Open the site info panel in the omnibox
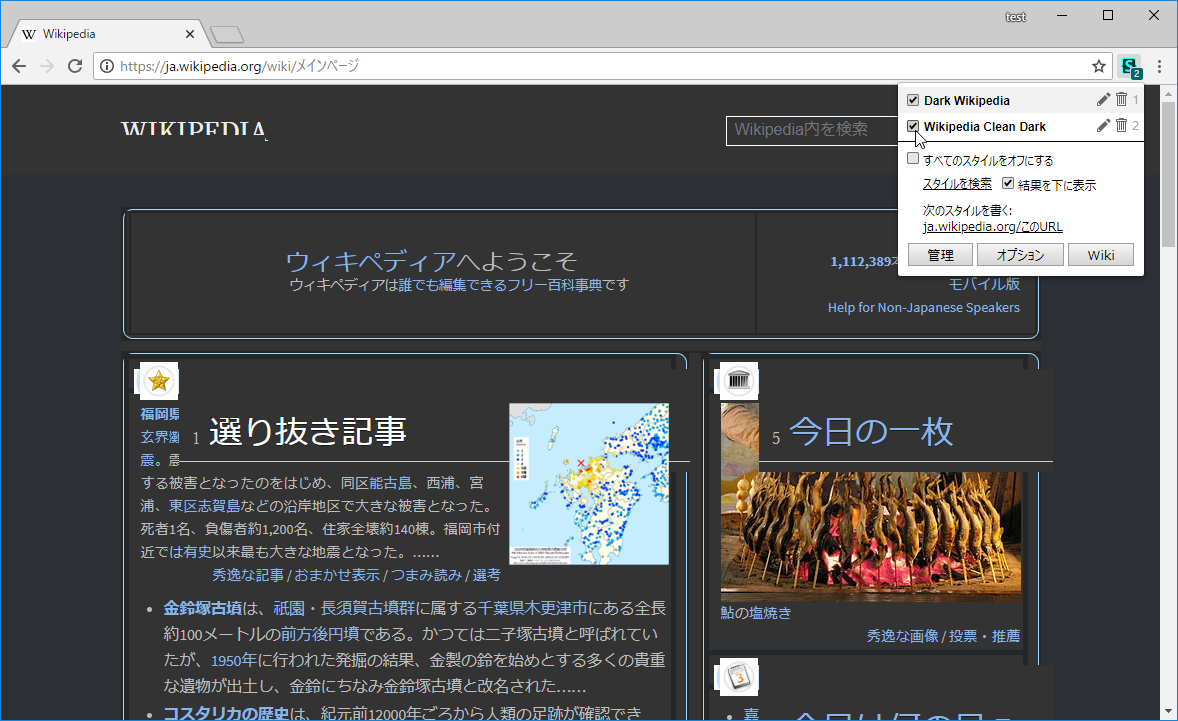1178x721 pixels. coord(107,66)
